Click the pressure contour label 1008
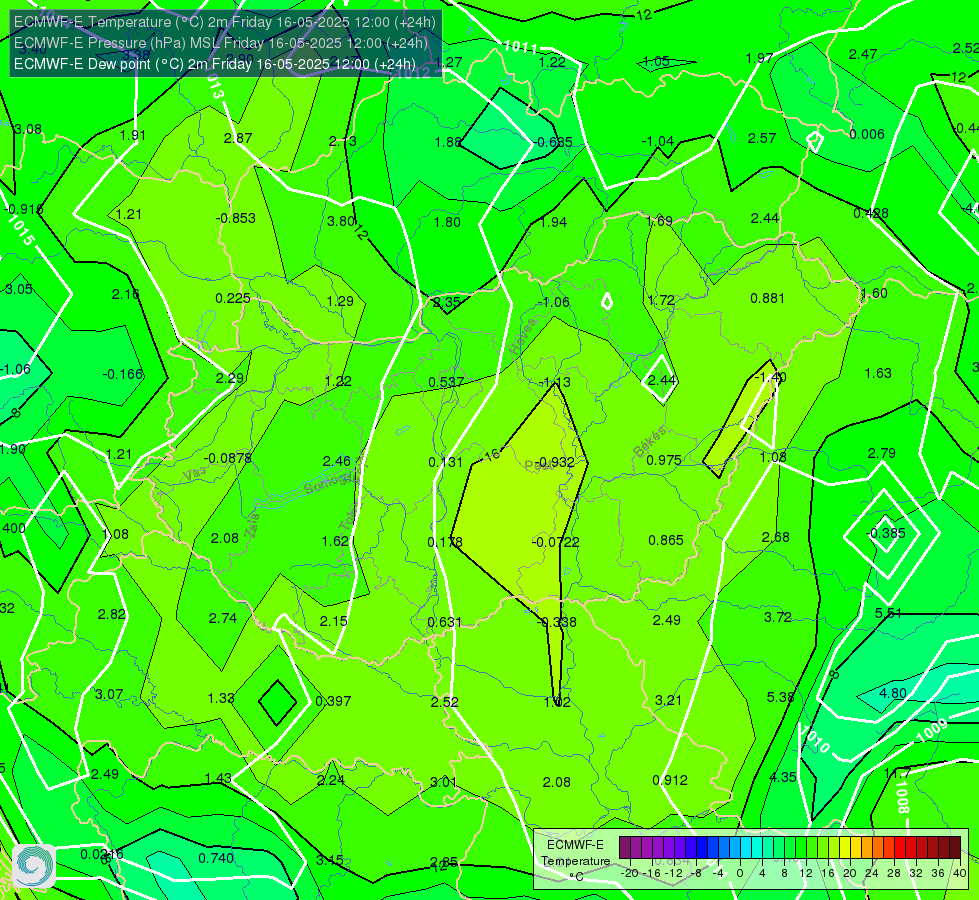Image resolution: width=979 pixels, height=900 pixels. point(902,796)
